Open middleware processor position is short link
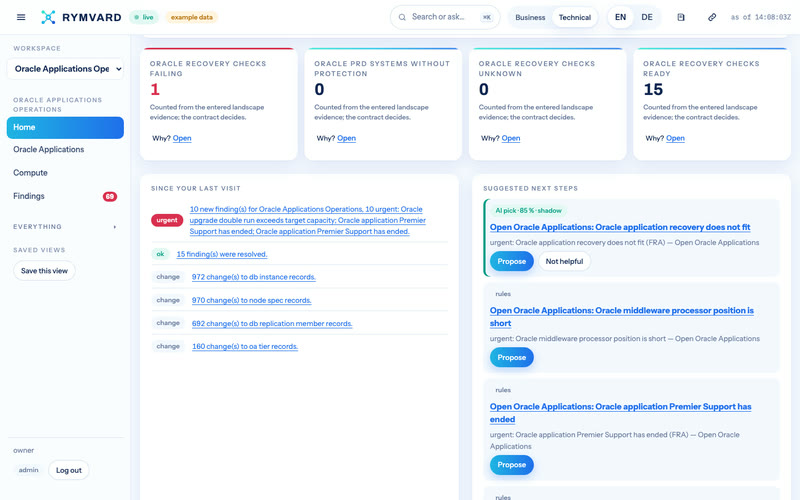Viewport: 800px width, 500px height. tap(621, 317)
